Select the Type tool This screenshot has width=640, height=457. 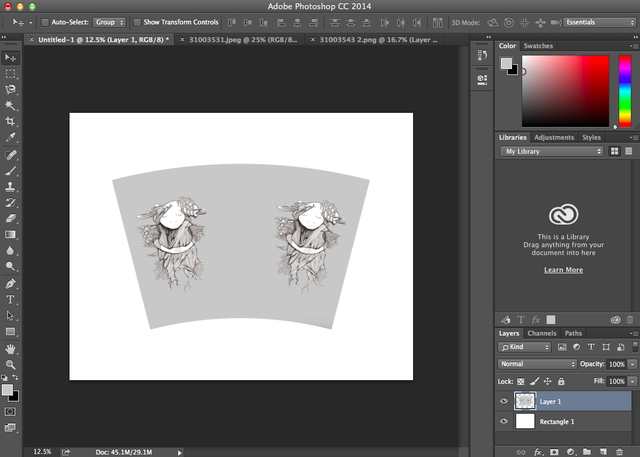tap(10, 299)
